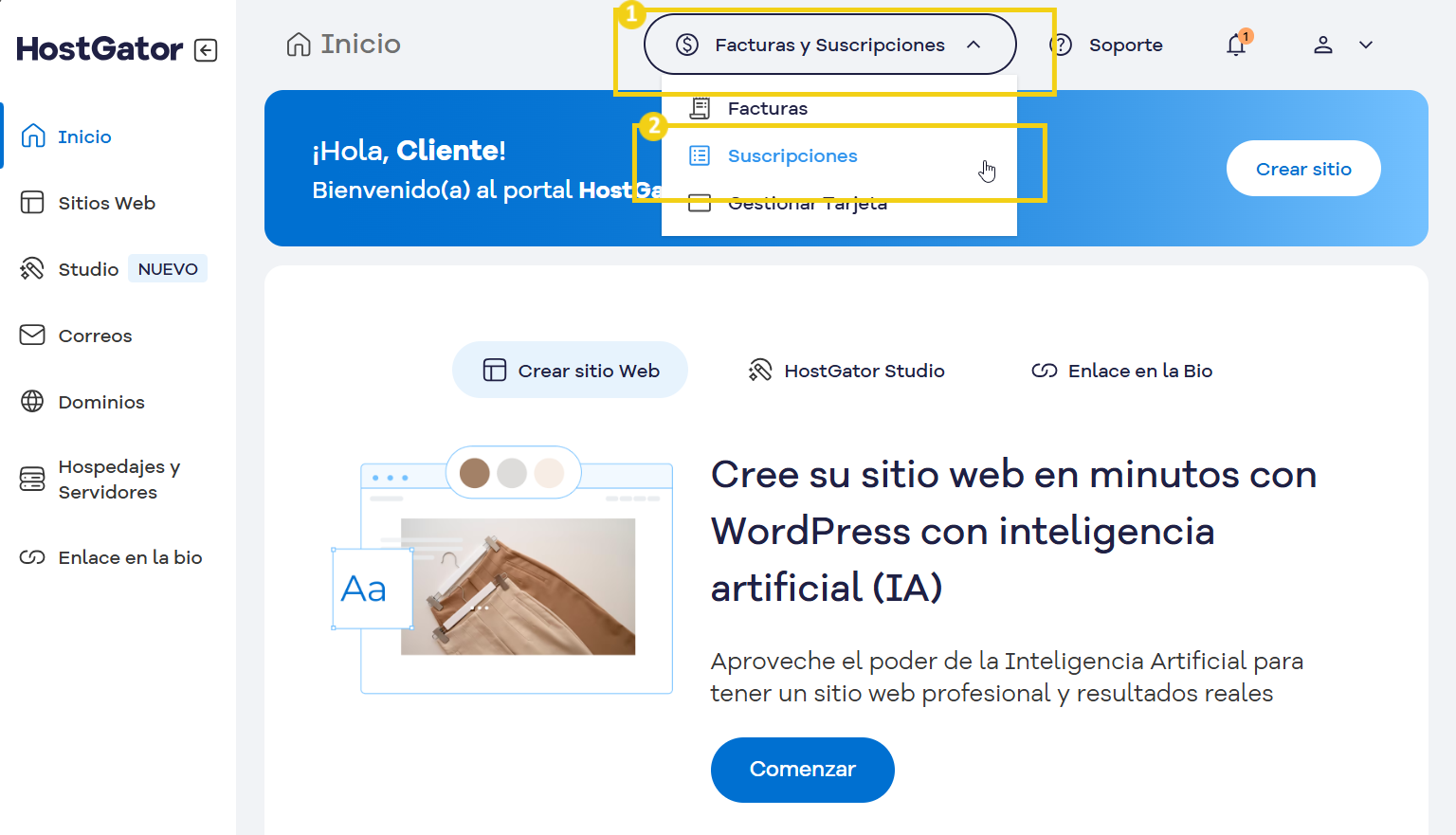Open Sitios Web section

click(106, 203)
